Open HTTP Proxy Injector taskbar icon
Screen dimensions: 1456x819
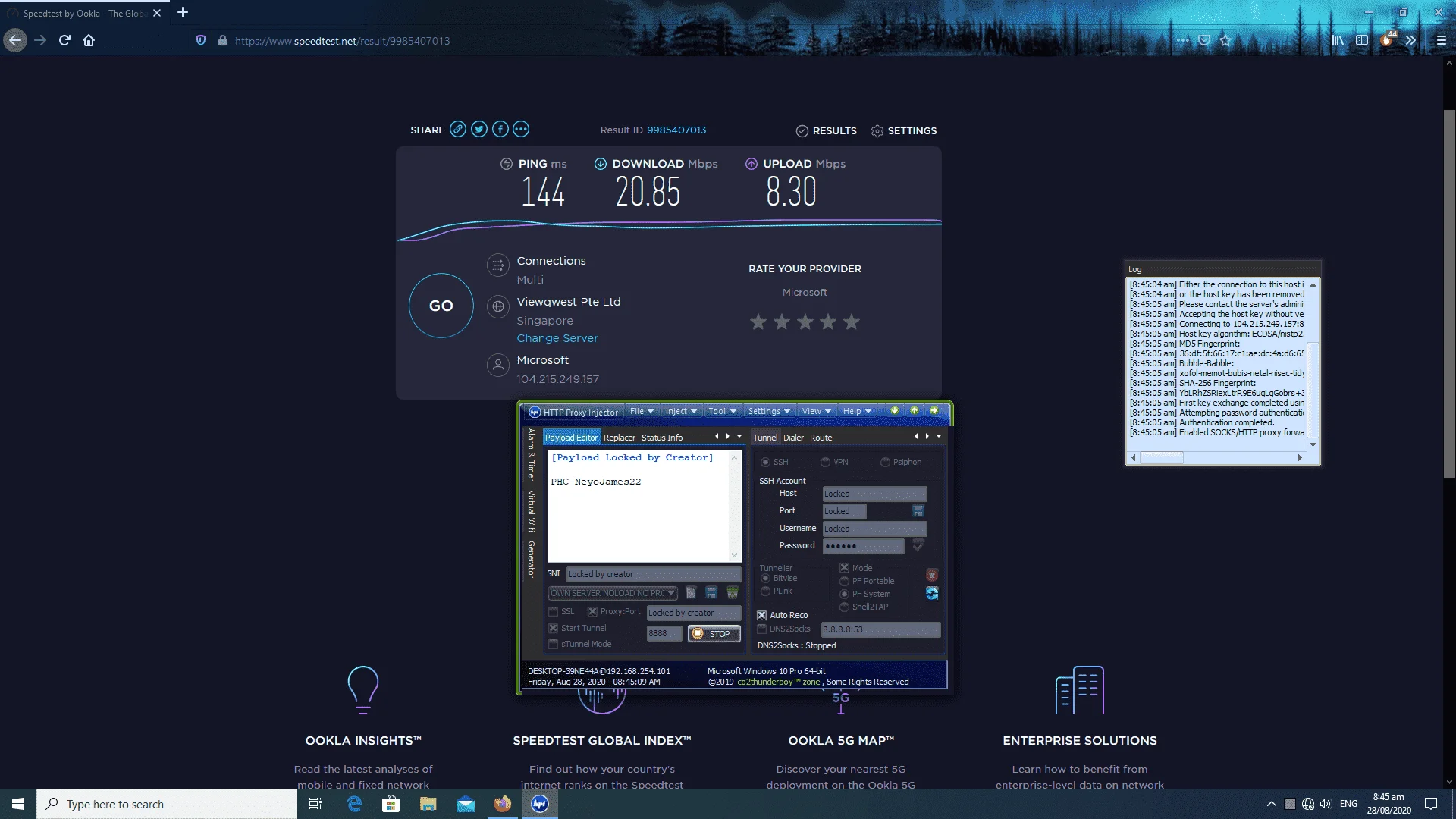tap(540, 804)
